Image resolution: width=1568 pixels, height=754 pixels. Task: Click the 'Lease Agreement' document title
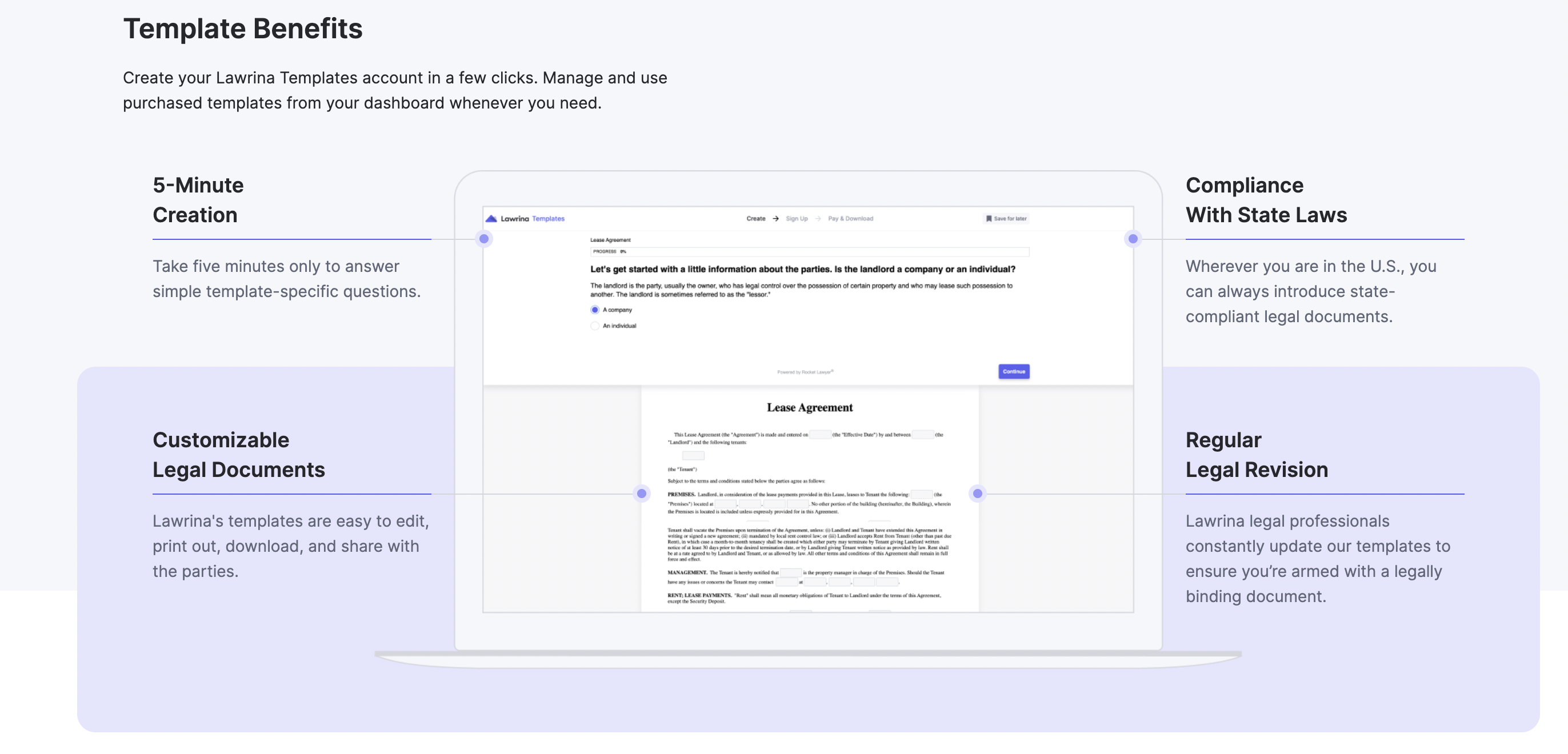[810, 408]
